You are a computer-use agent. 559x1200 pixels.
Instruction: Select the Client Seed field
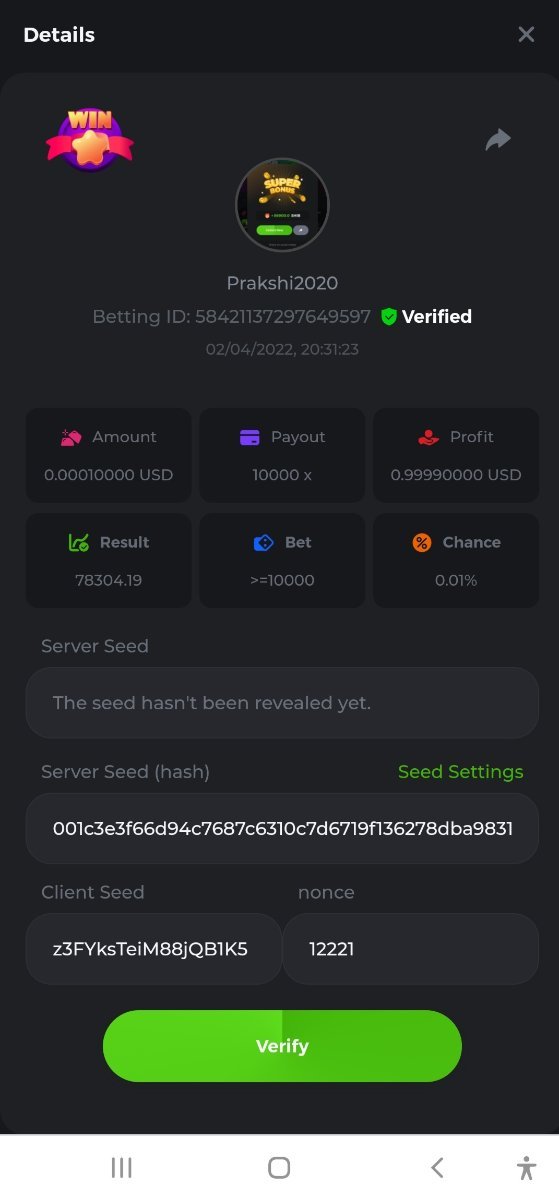154,949
